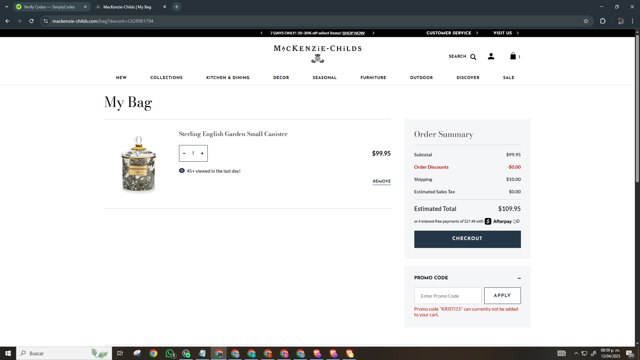Click the canister product thumbnail
The image size is (640, 360).
138,164
